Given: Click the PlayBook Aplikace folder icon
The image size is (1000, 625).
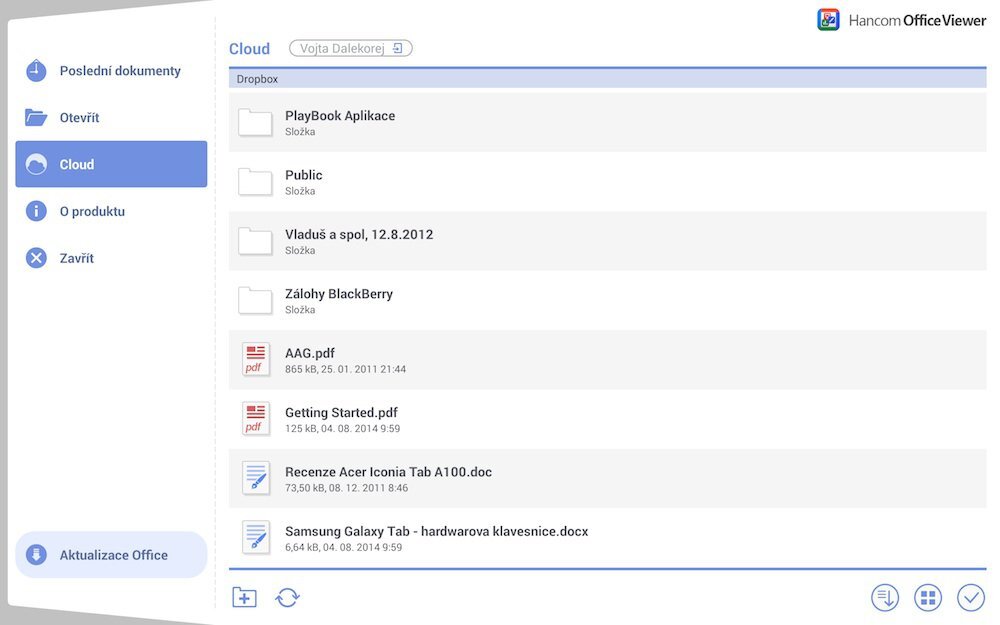Looking at the screenshot, I should point(255,122).
